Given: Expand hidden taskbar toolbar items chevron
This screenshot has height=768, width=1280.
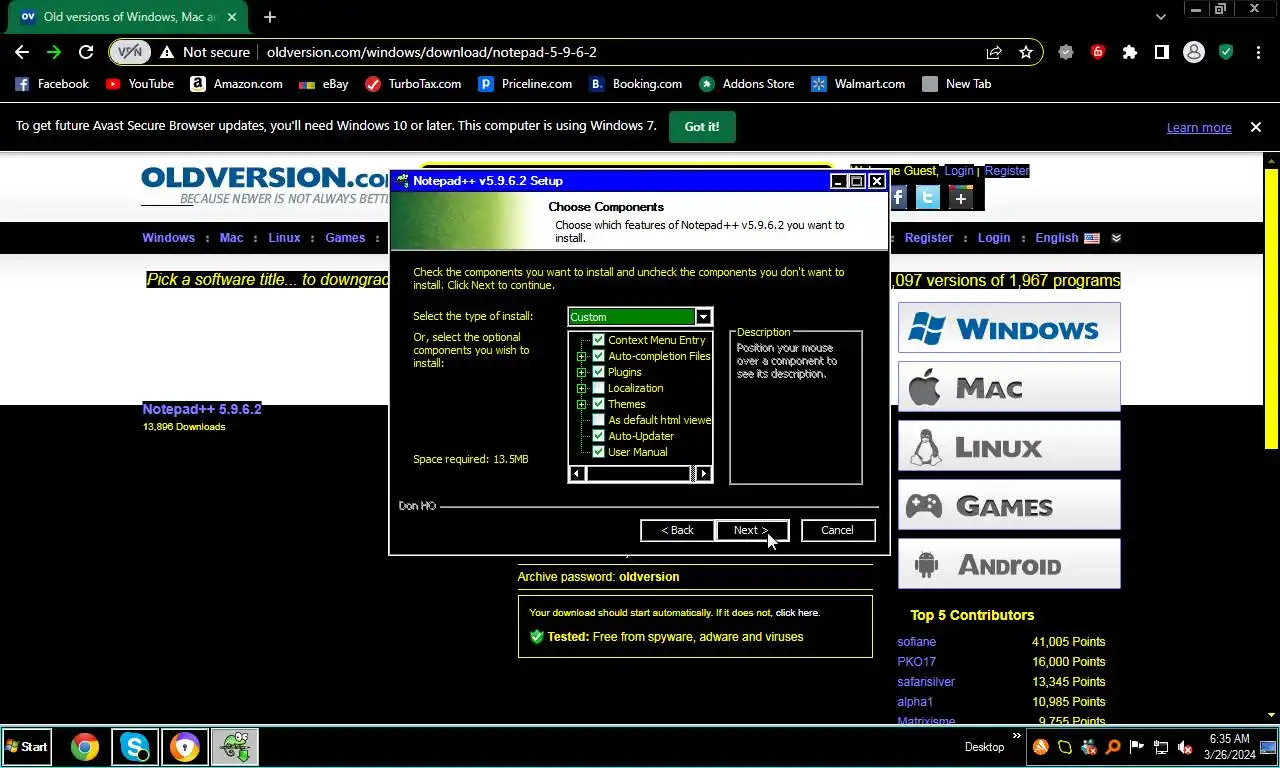Looking at the screenshot, I should [x=1017, y=737].
